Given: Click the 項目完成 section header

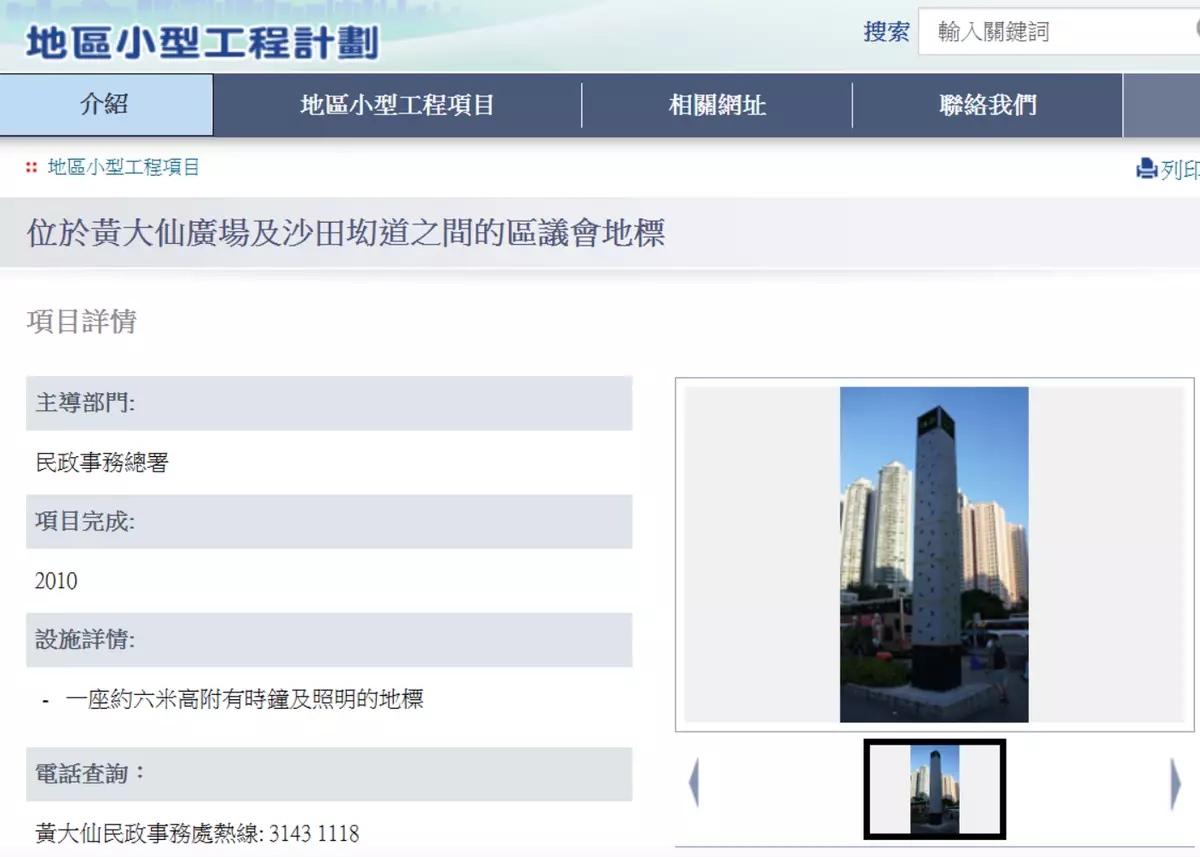Looking at the screenshot, I should pyautogui.click(x=86, y=521).
